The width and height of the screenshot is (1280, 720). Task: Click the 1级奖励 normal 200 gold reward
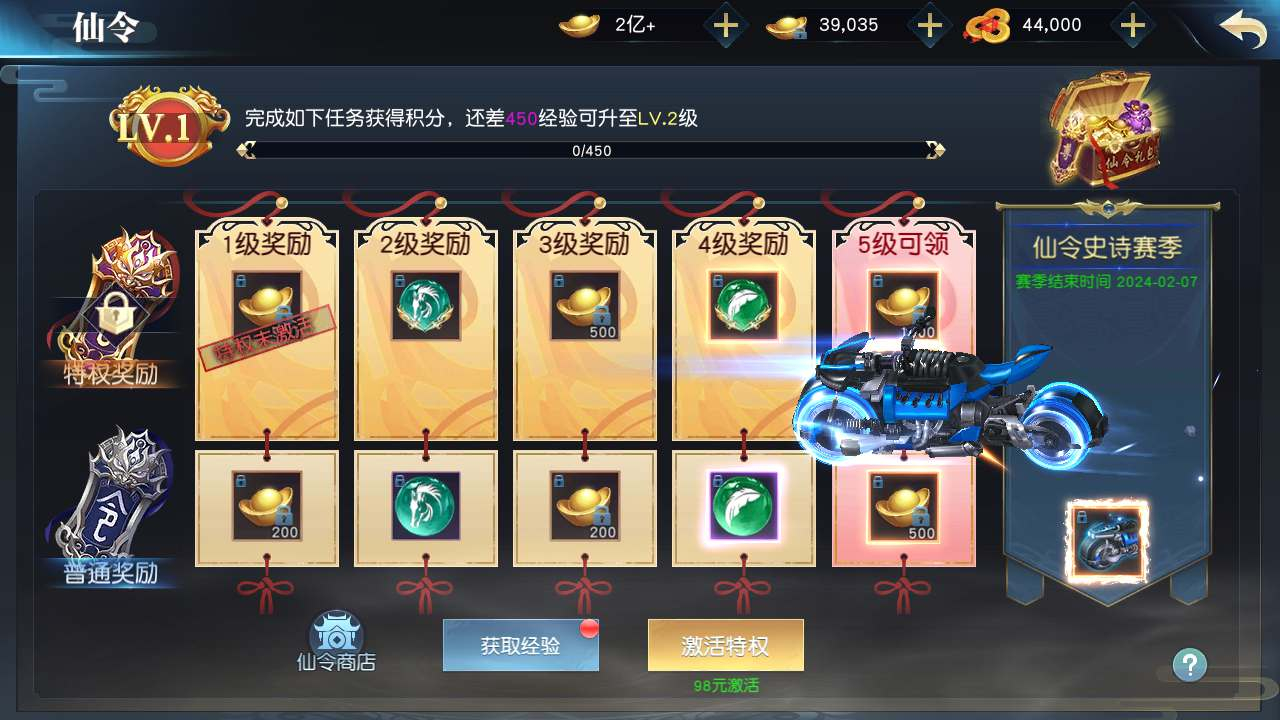click(x=267, y=506)
